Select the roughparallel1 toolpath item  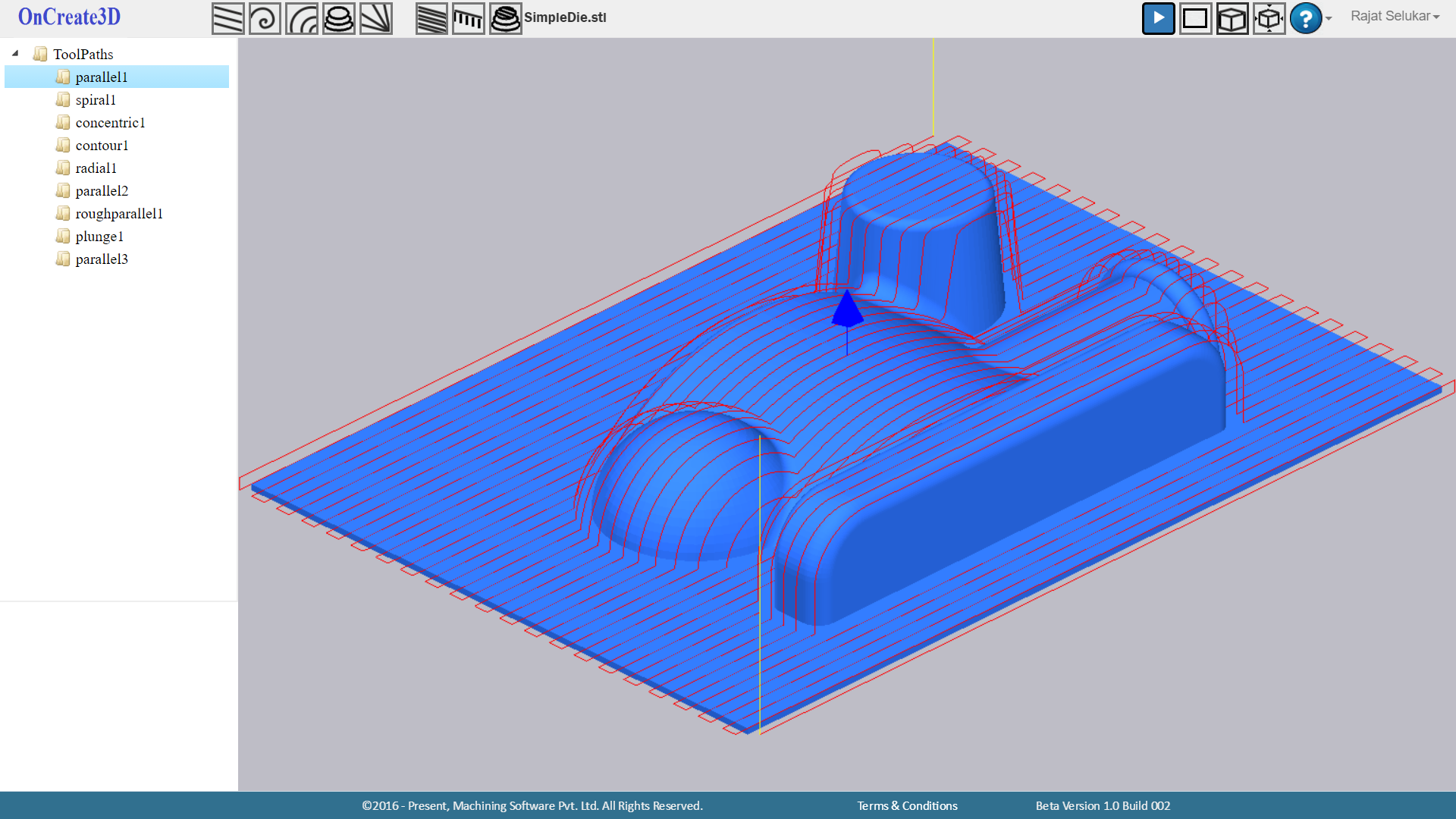click(119, 214)
